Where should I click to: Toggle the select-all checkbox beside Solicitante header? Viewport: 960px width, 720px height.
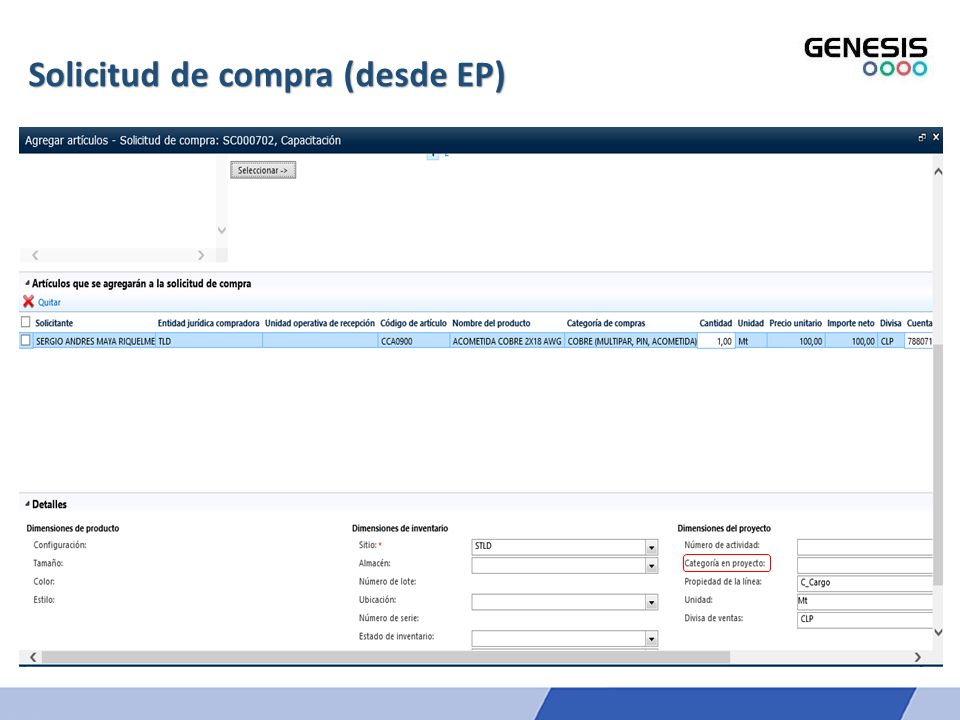[26, 322]
